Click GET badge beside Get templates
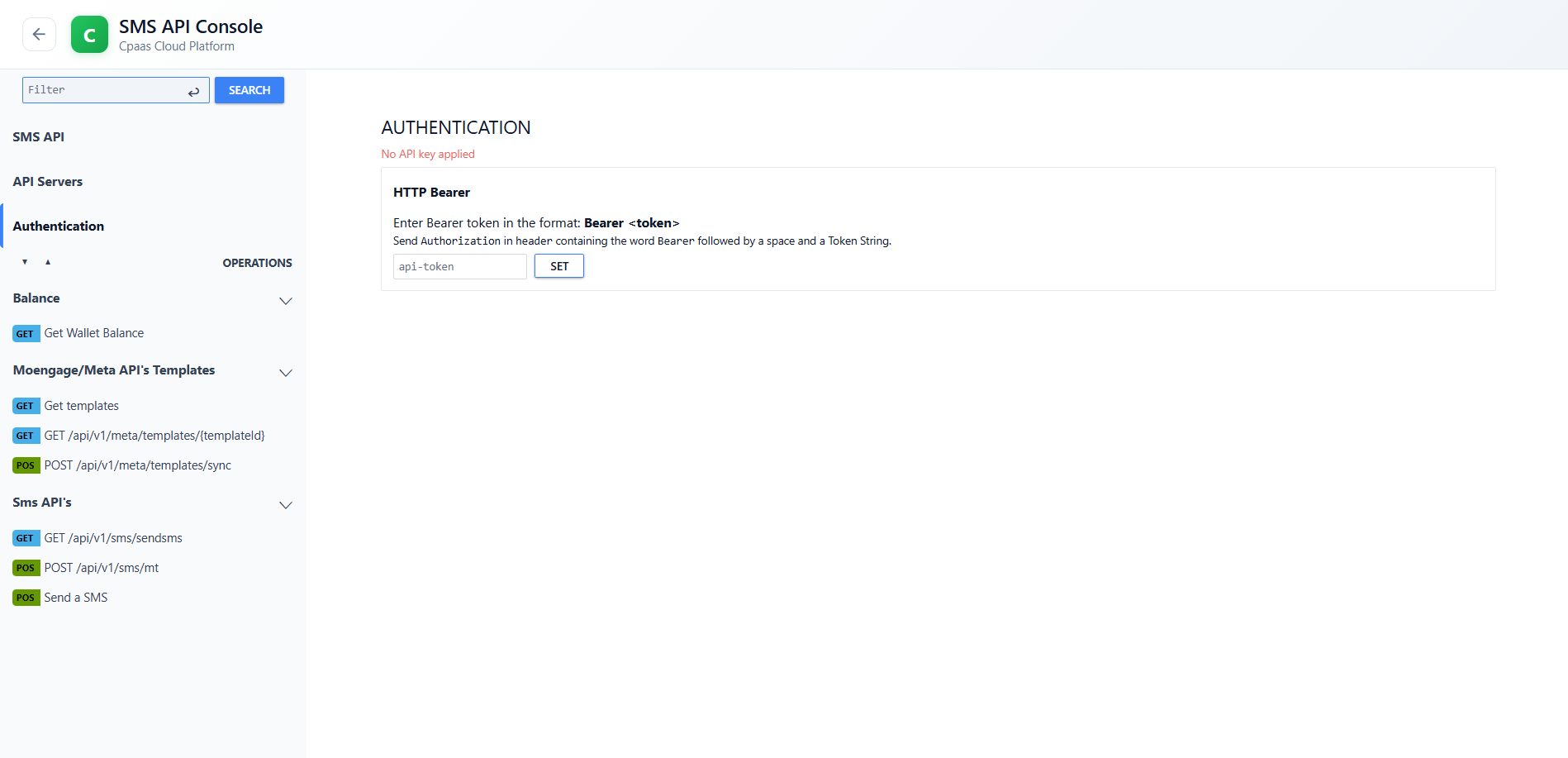 [26, 406]
